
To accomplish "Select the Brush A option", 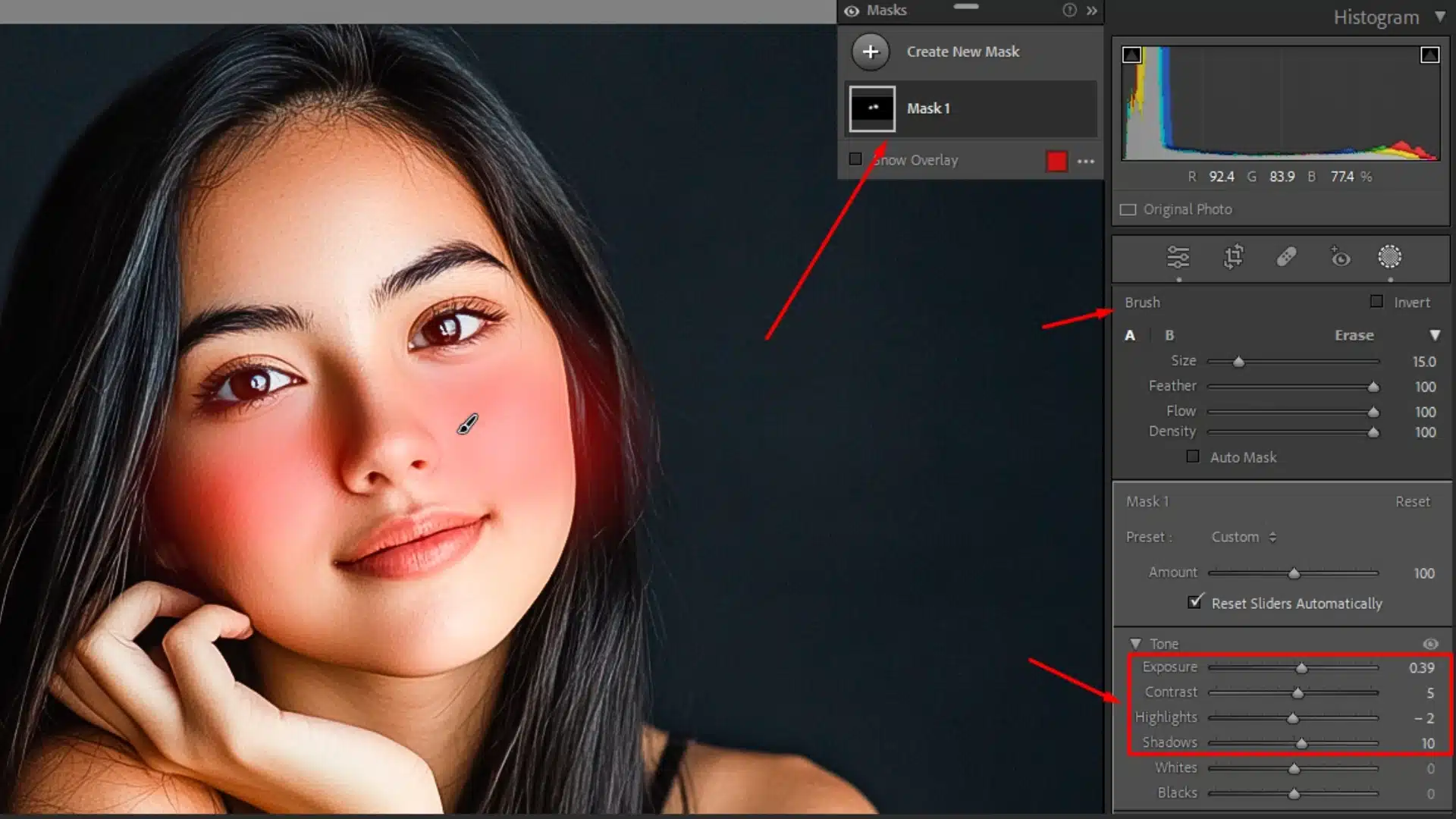I will pos(1130,334).
